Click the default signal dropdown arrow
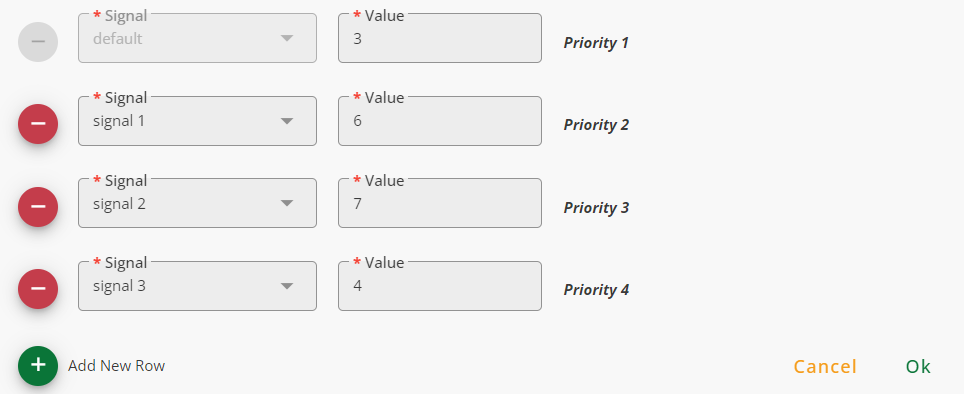 click(286, 39)
